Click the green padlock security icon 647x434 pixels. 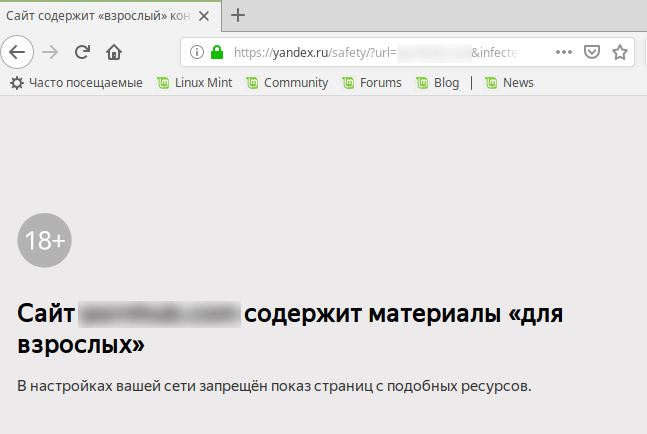217,52
